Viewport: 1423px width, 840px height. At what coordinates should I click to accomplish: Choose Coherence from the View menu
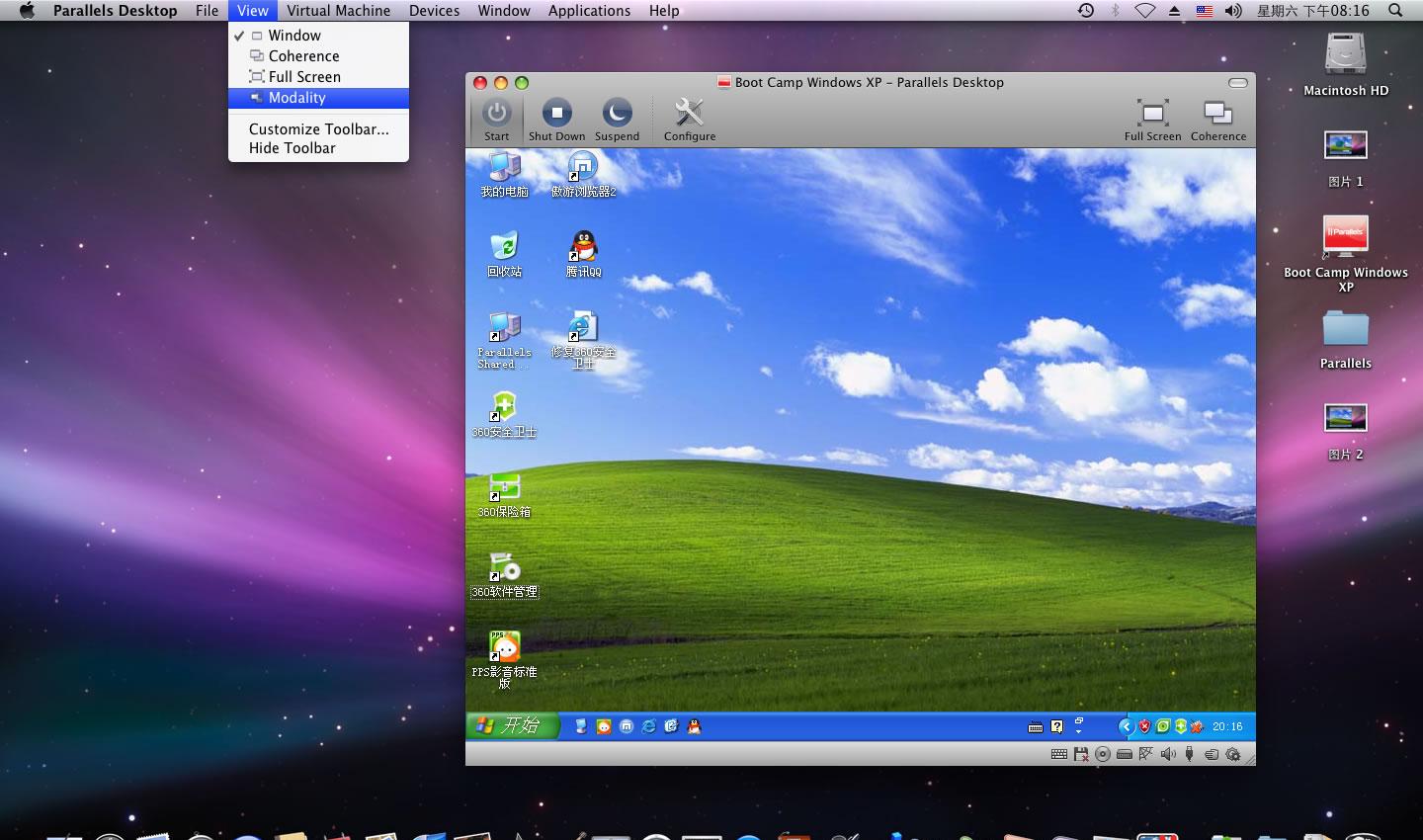(318, 56)
